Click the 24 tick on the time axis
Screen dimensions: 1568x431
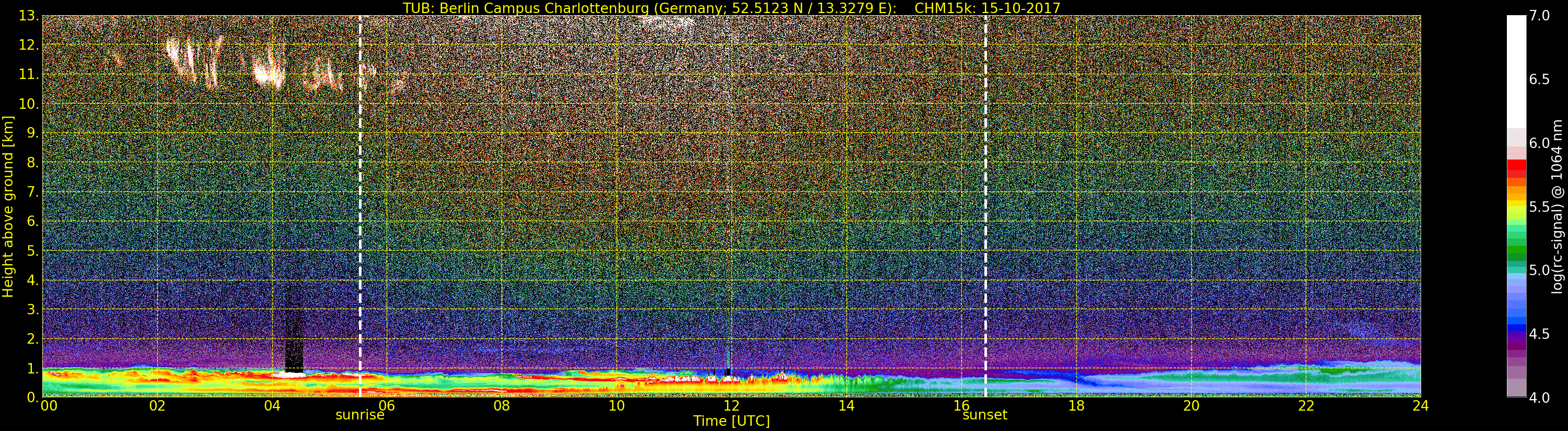1420,406
